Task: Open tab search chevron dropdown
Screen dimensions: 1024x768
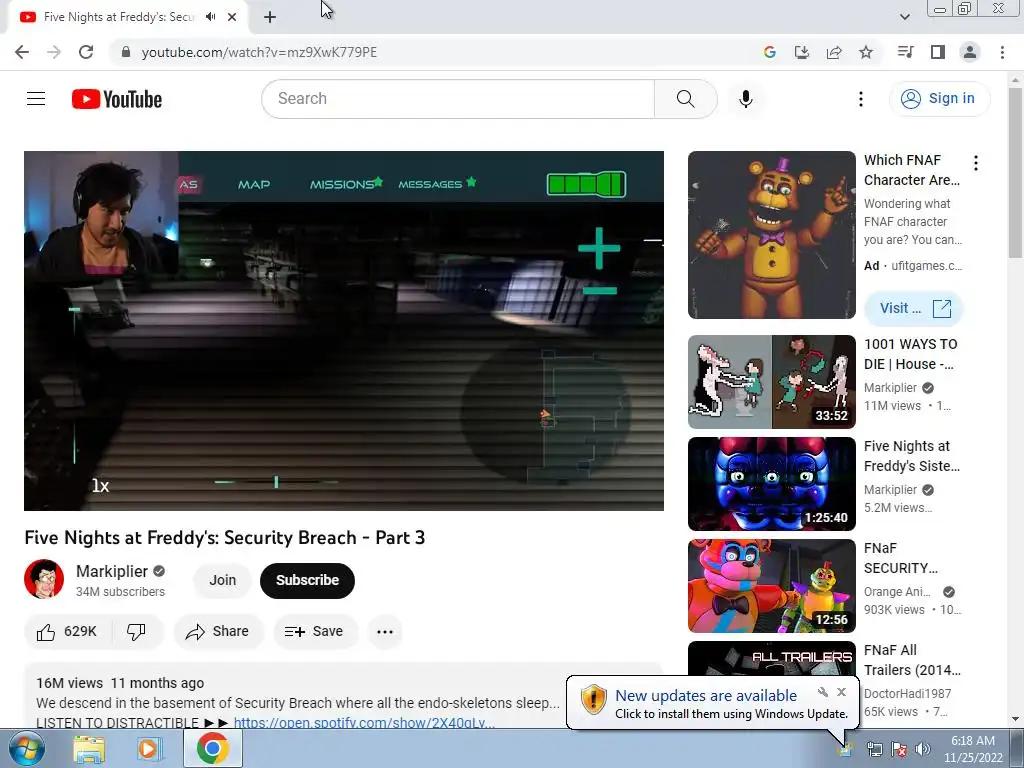Action: point(904,17)
